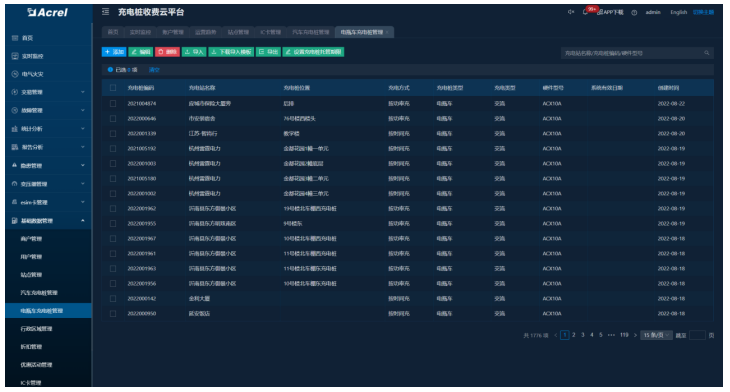Expand the 报告分析 sidebar menu
730x392 pixels.
48,147
